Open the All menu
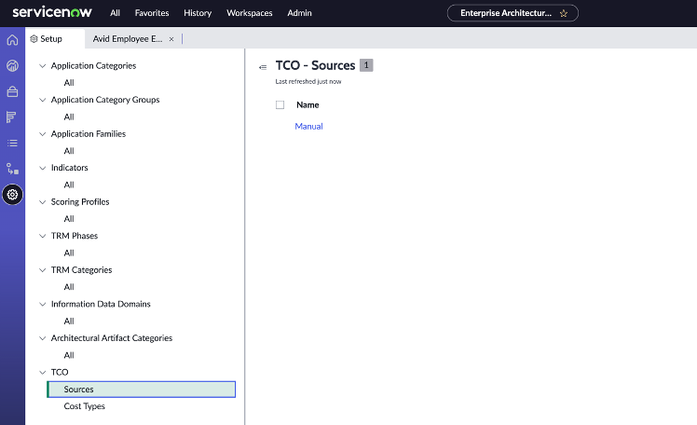The width and height of the screenshot is (697, 425). (x=115, y=13)
